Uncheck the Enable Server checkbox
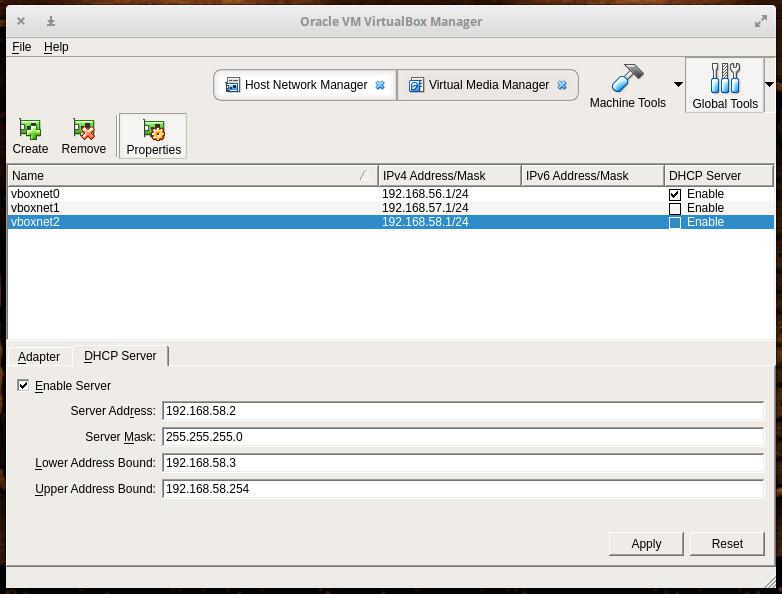 click(x=23, y=385)
